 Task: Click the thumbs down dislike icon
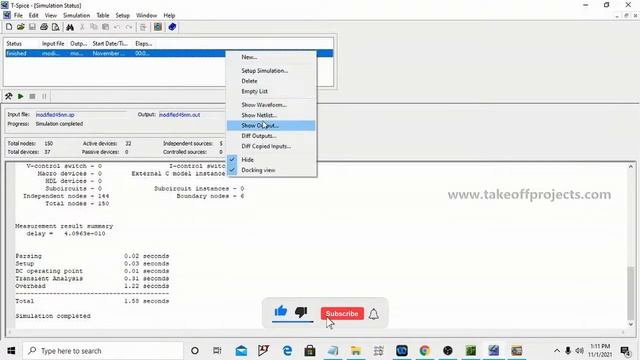click(301, 312)
